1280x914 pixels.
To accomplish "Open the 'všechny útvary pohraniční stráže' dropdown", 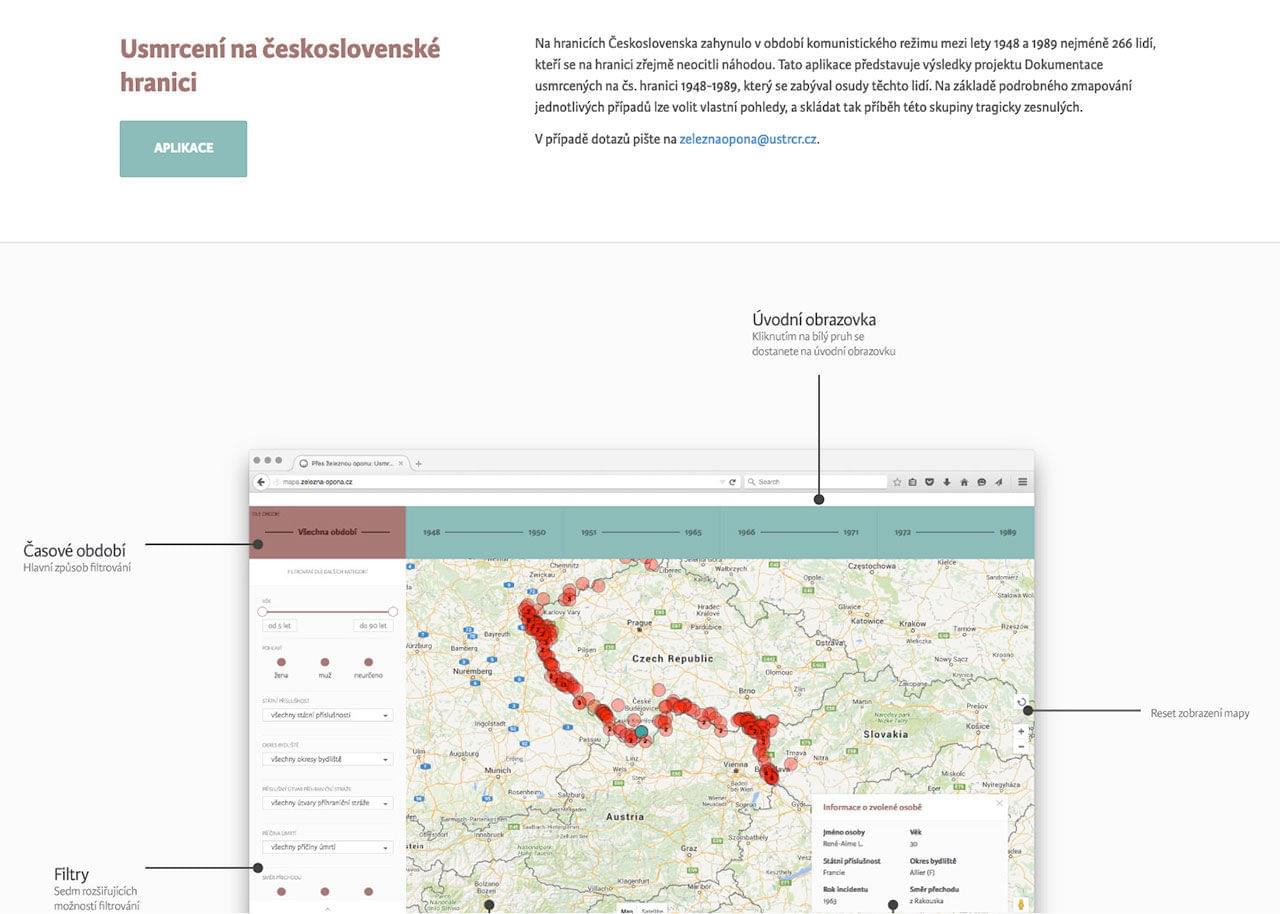I will point(327,803).
